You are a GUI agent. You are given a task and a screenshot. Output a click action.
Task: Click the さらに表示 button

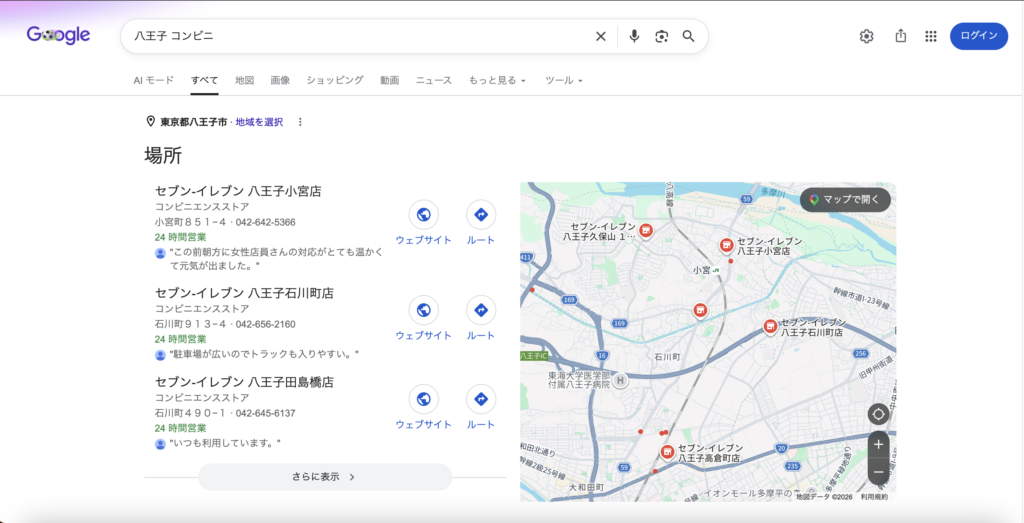[325, 477]
